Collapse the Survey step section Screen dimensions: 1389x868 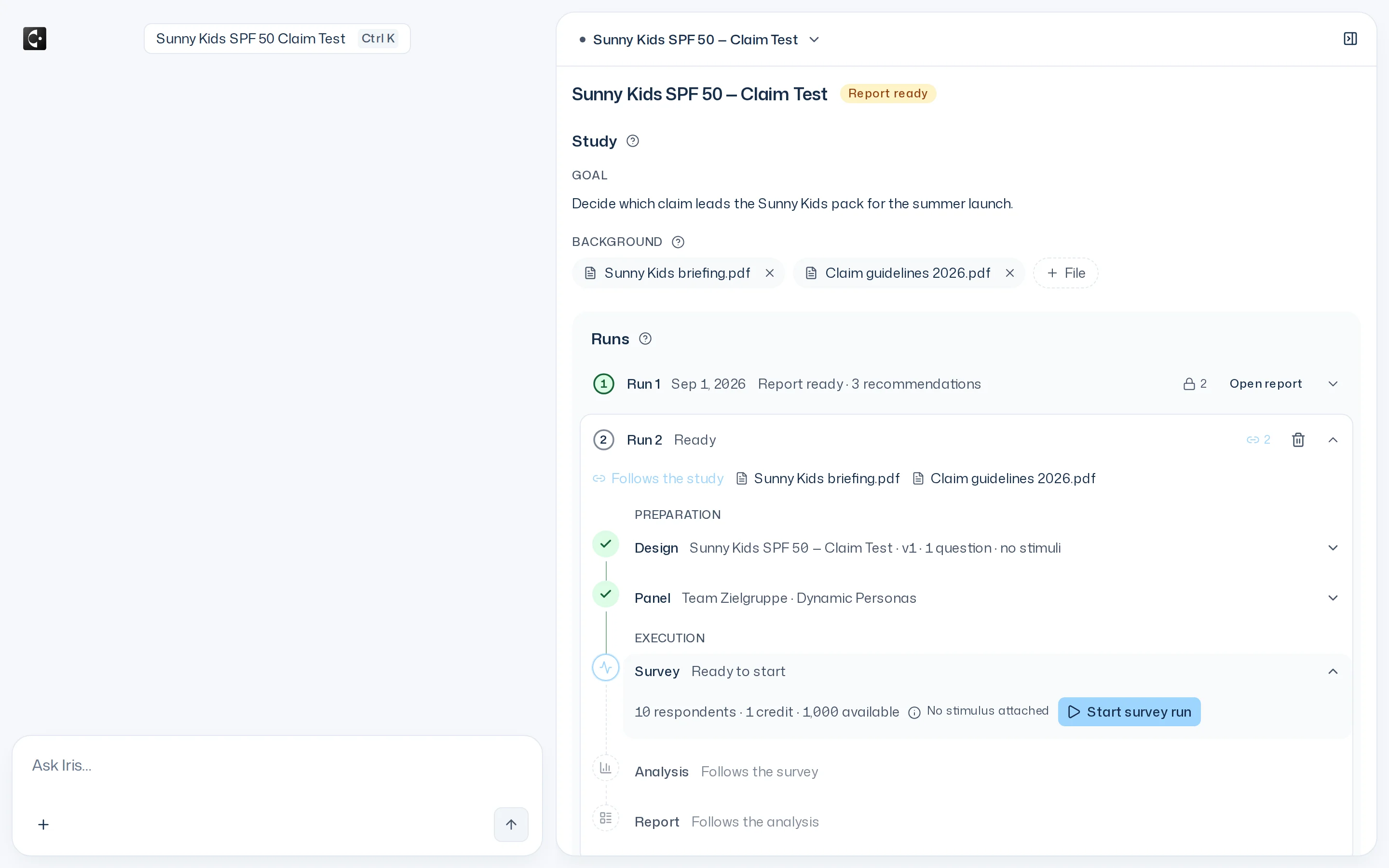point(1333,671)
